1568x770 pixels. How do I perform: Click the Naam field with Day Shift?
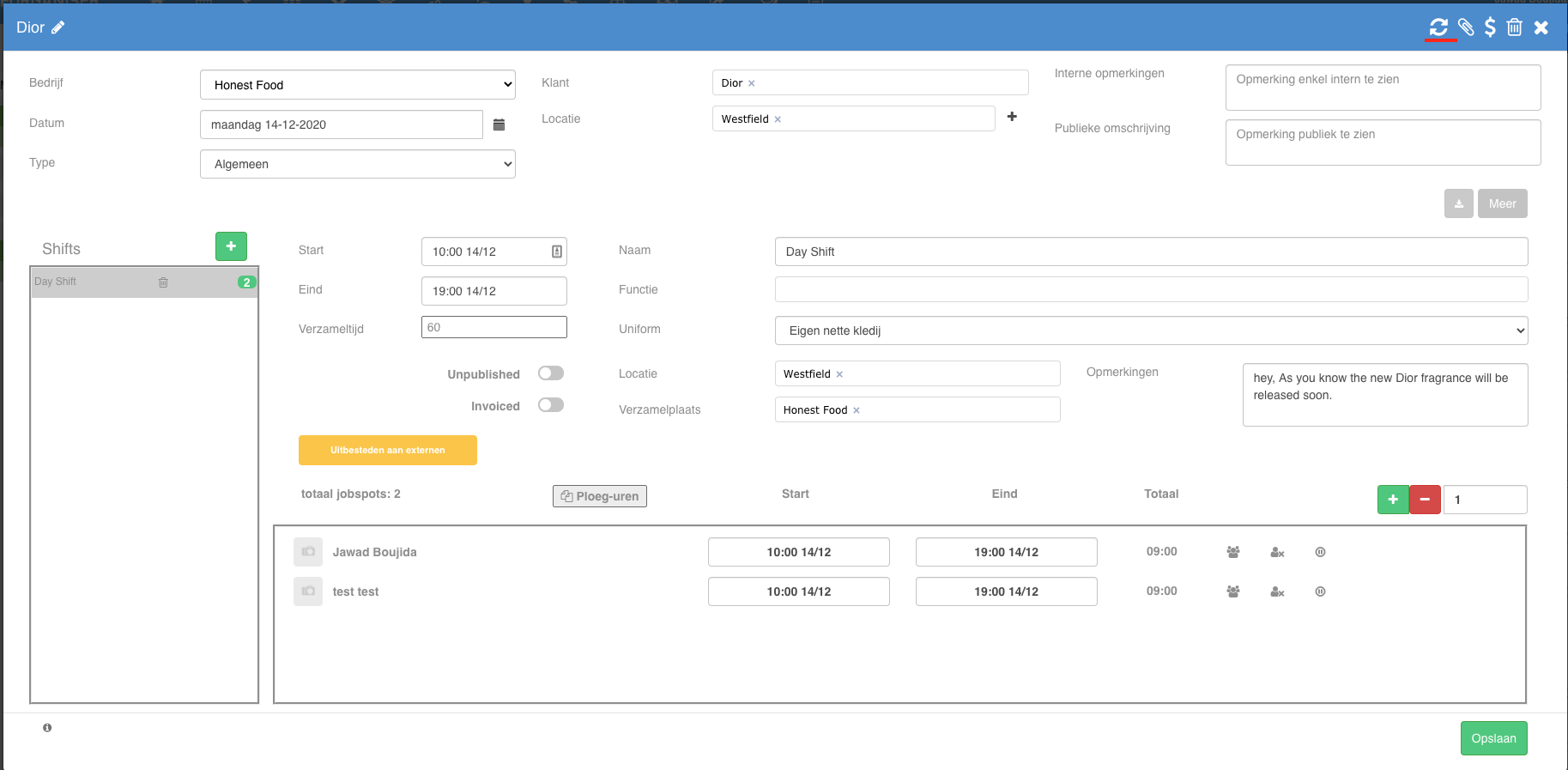tap(1151, 252)
